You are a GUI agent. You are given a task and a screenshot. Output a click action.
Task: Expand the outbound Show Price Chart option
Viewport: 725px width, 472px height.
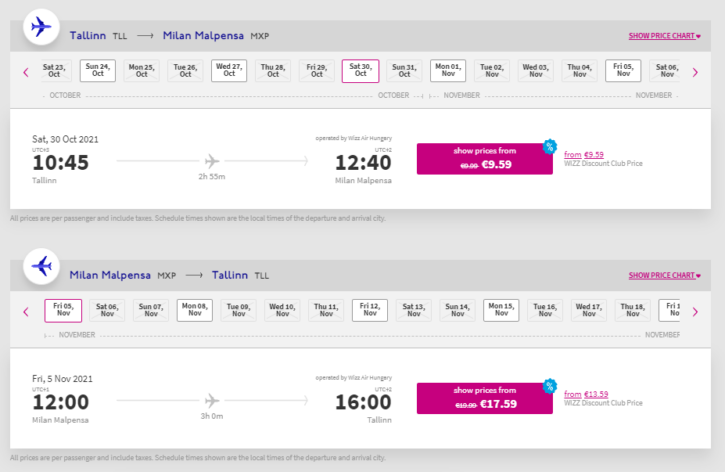click(664, 36)
